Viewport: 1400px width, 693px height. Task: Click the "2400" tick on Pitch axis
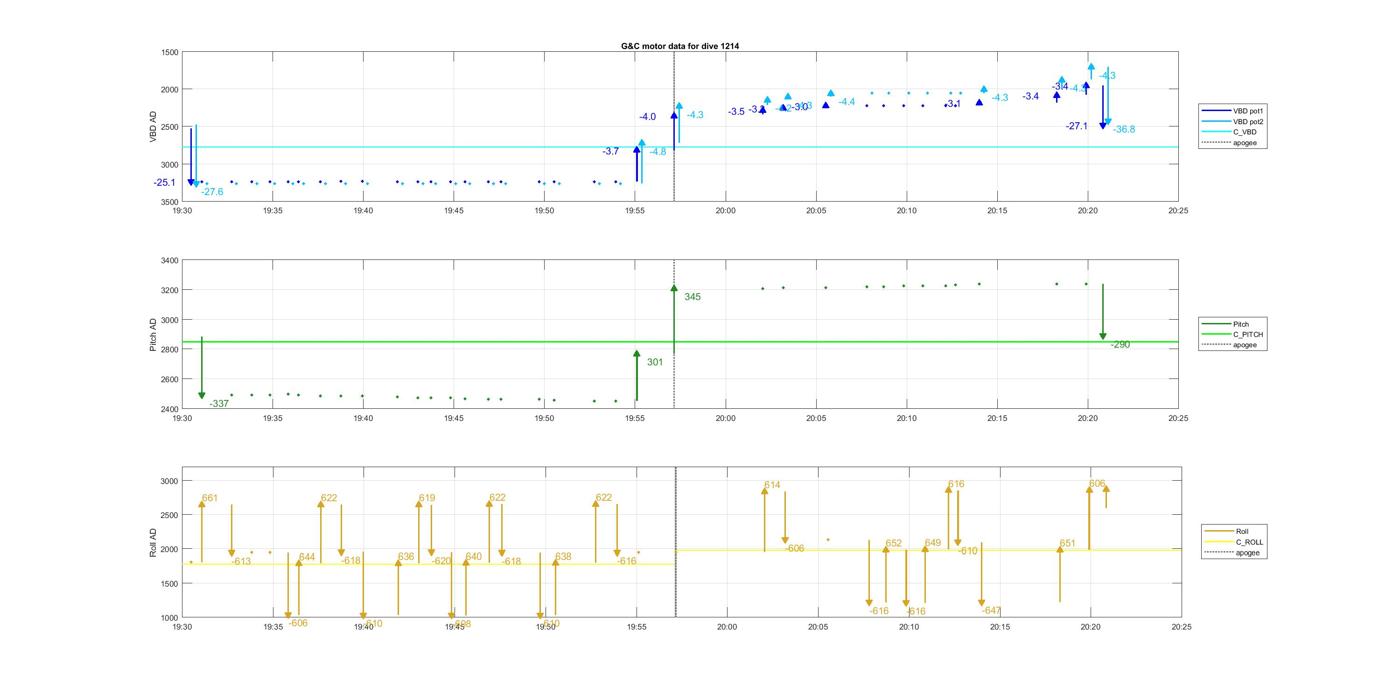click(169, 409)
